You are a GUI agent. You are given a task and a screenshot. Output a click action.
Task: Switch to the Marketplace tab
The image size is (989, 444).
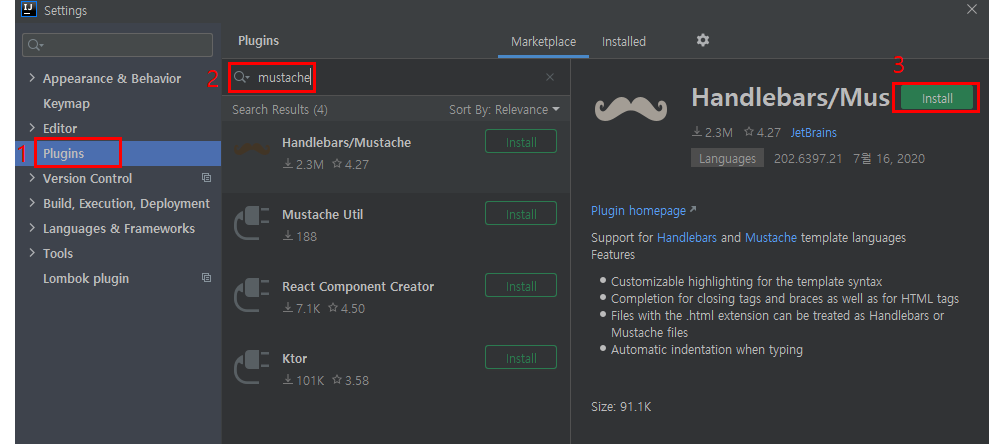point(543,42)
